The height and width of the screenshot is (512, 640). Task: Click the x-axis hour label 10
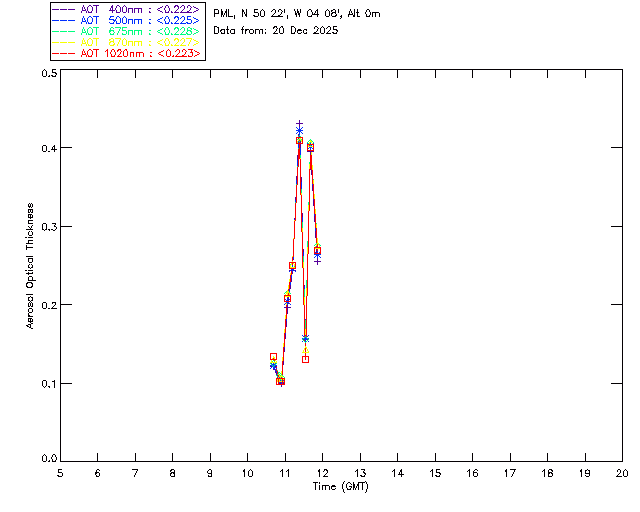tap(247, 473)
